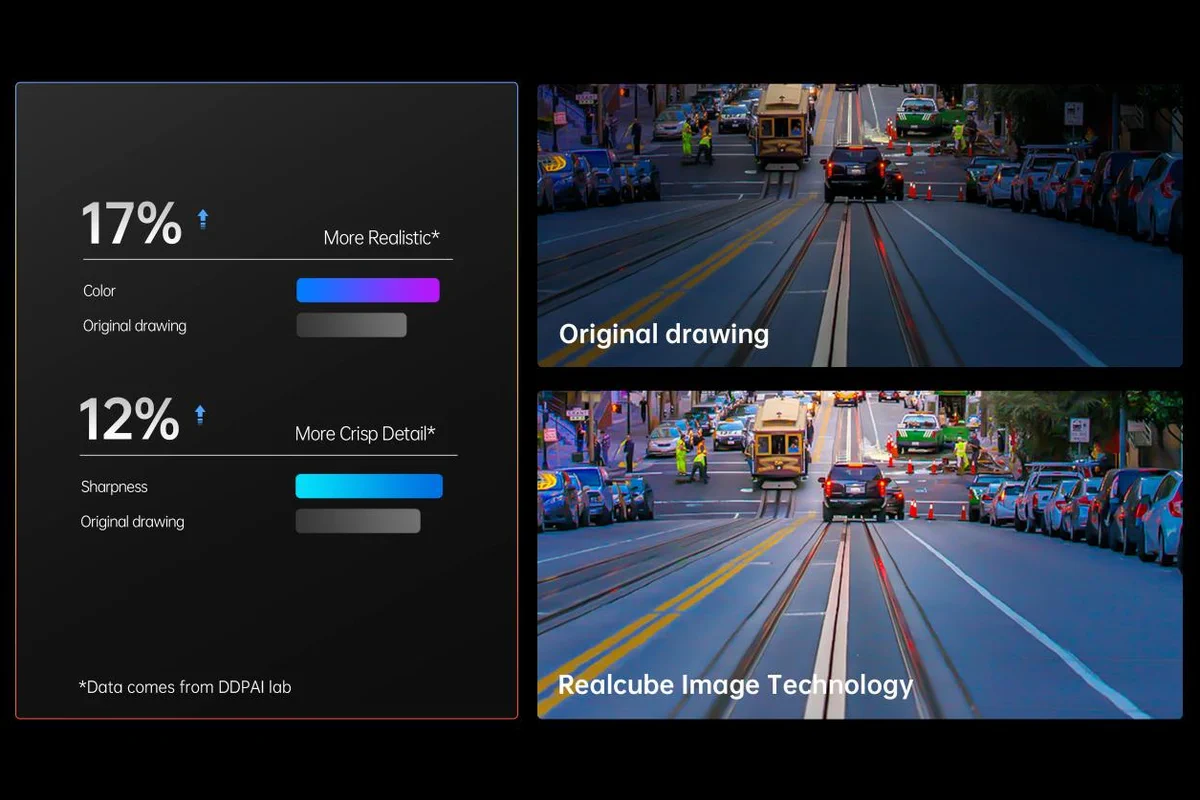
Task: Click the Realcube Image Technology caption
Action: 735,685
